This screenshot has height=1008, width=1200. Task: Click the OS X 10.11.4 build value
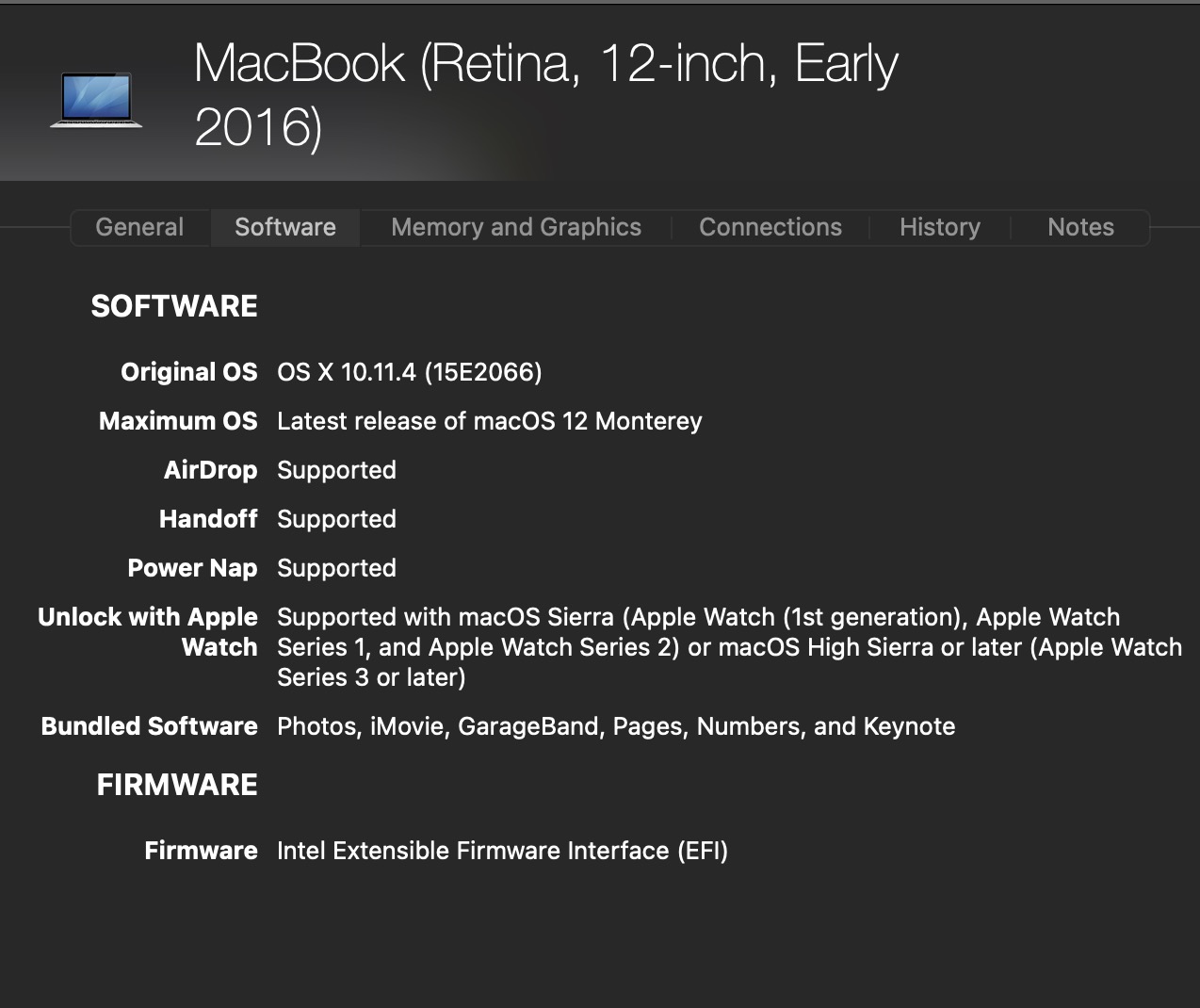click(409, 372)
